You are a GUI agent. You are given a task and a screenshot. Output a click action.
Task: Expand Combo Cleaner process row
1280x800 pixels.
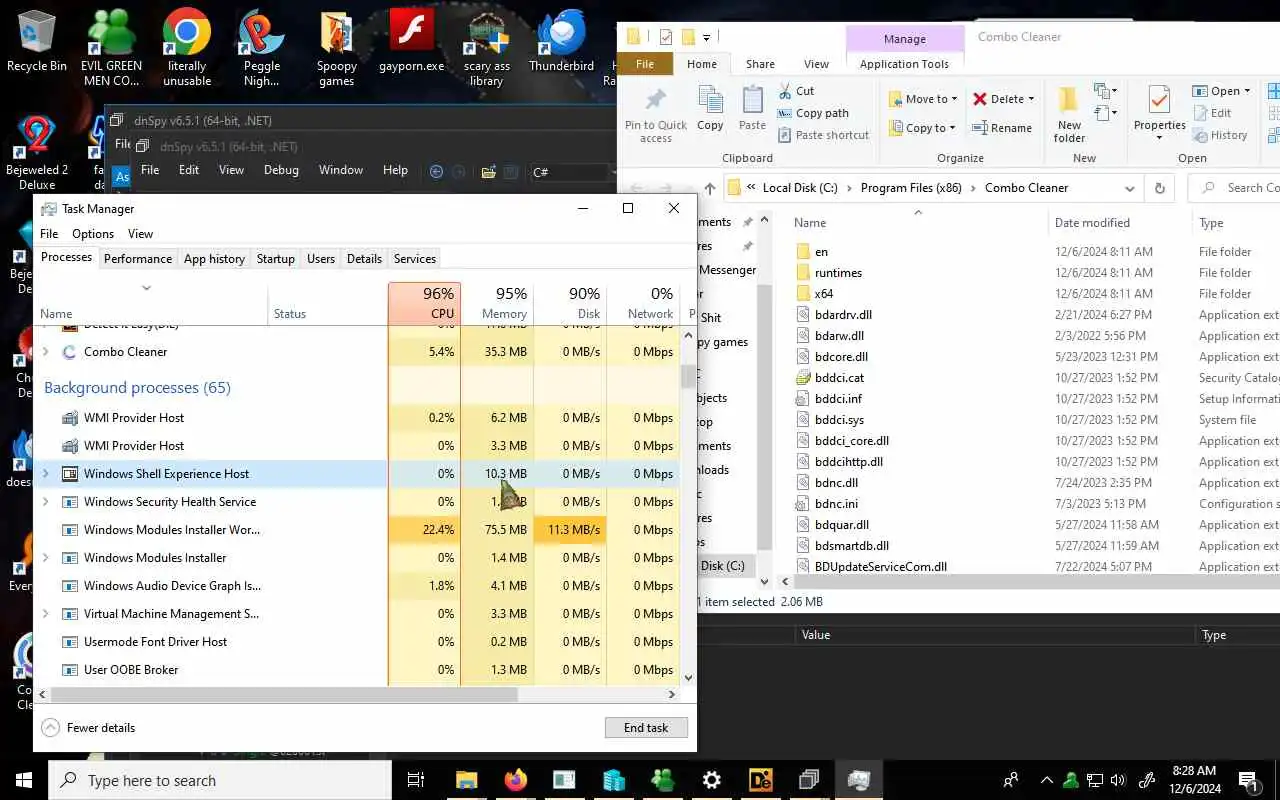pyautogui.click(x=45, y=352)
